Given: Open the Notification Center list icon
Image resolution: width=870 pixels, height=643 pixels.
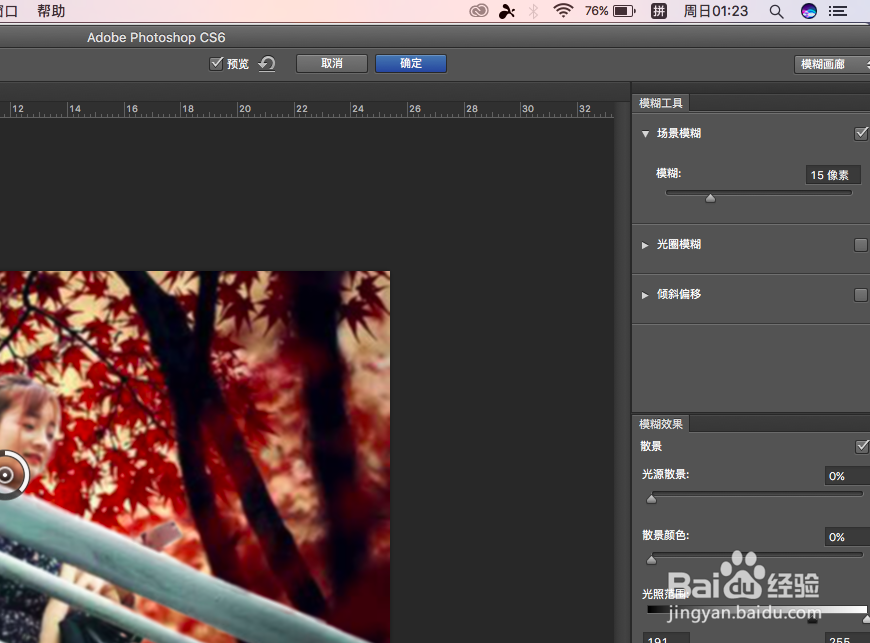Looking at the screenshot, I should 838,11.
